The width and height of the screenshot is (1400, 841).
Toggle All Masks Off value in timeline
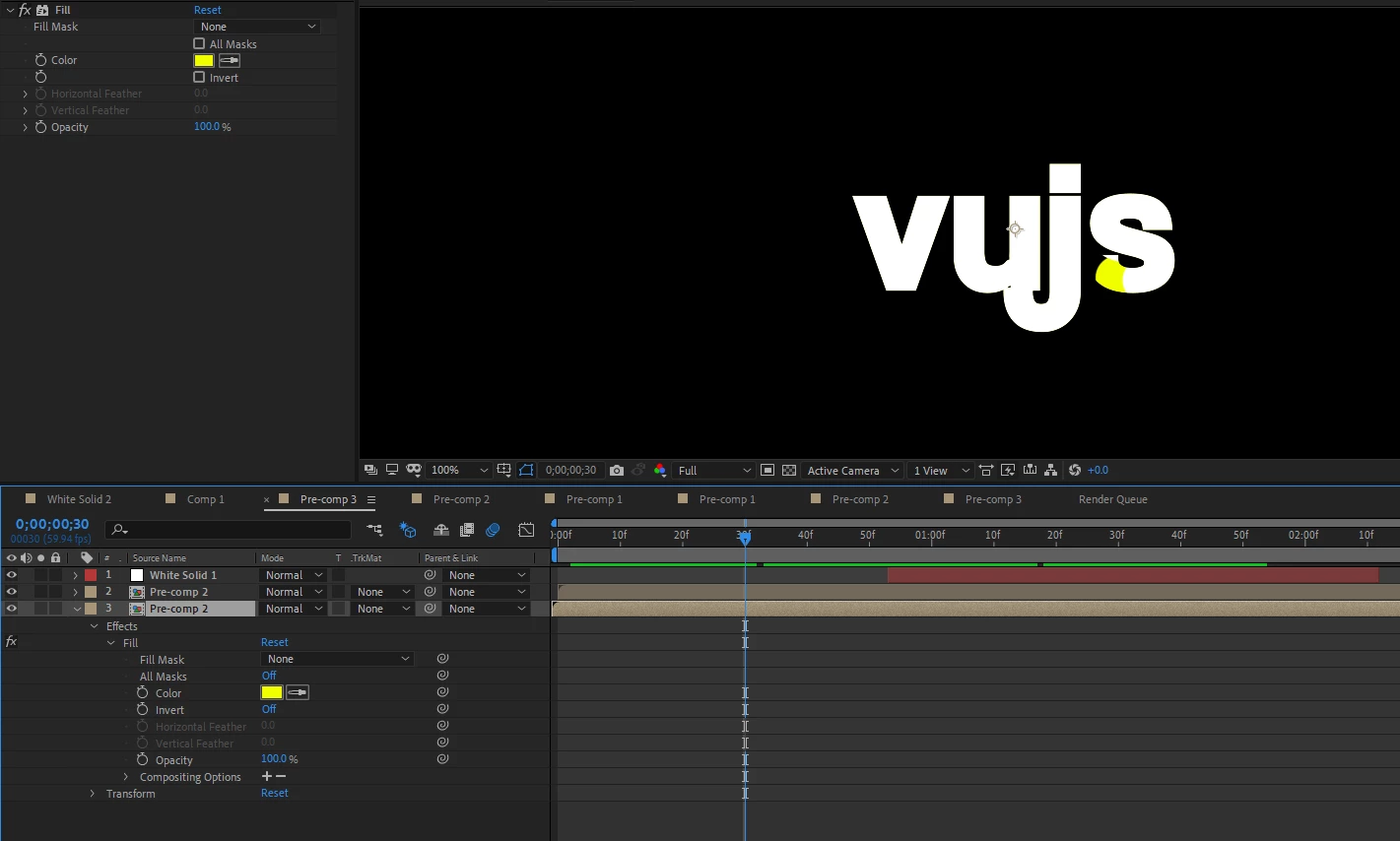269,676
